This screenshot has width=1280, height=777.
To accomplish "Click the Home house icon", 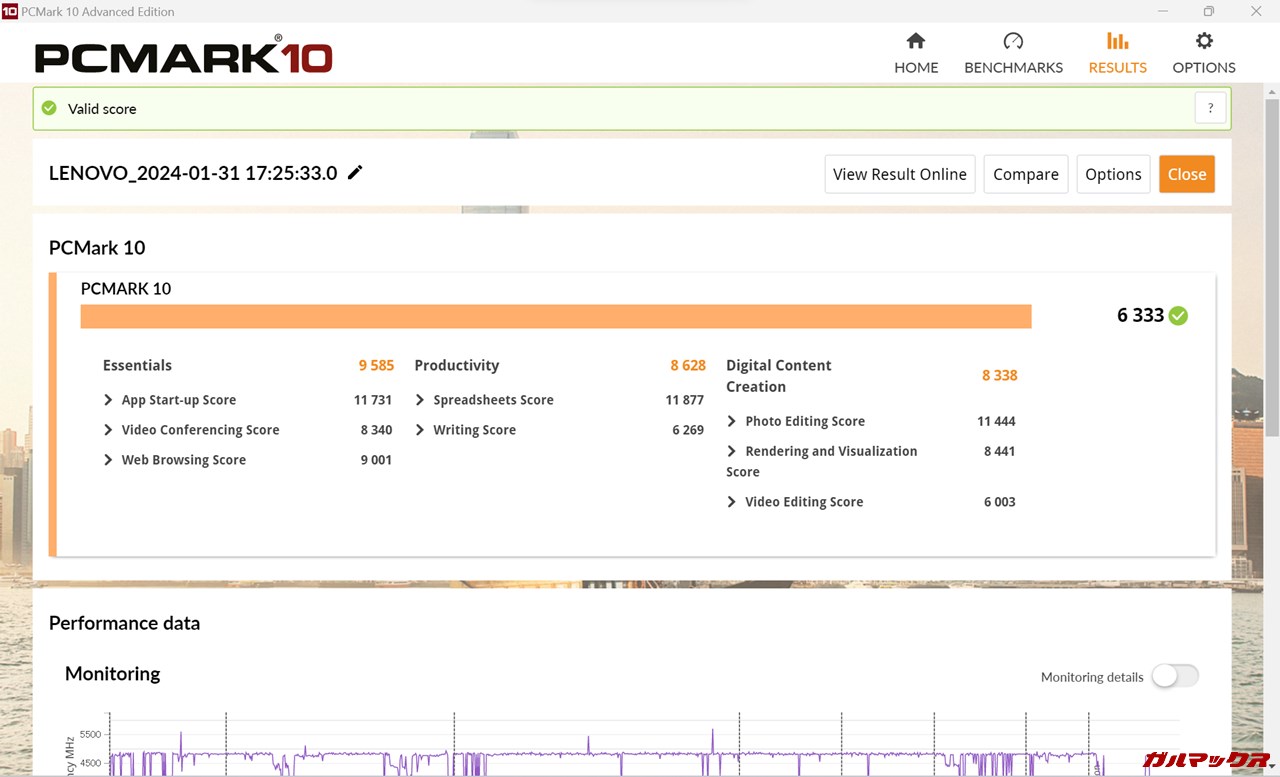I will (915, 41).
